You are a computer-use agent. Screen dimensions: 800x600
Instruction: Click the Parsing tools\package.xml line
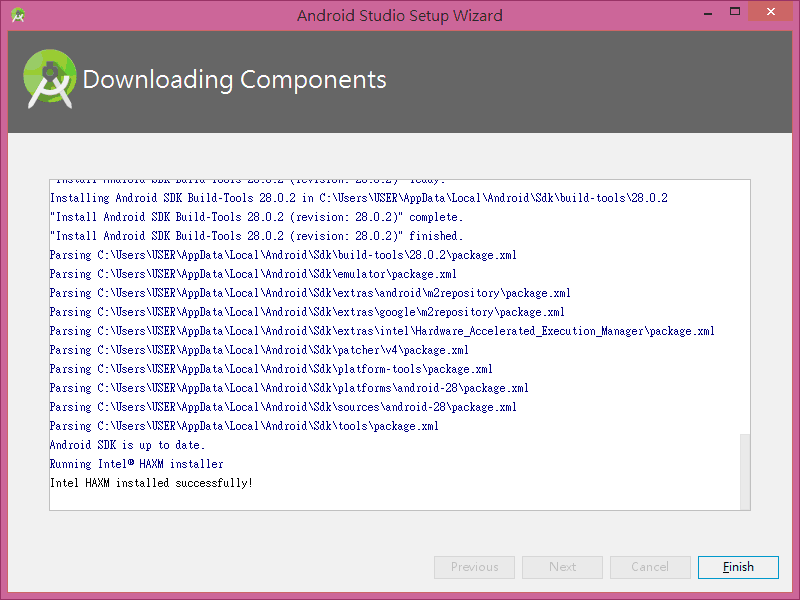pyautogui.click(x=244, y=426)
